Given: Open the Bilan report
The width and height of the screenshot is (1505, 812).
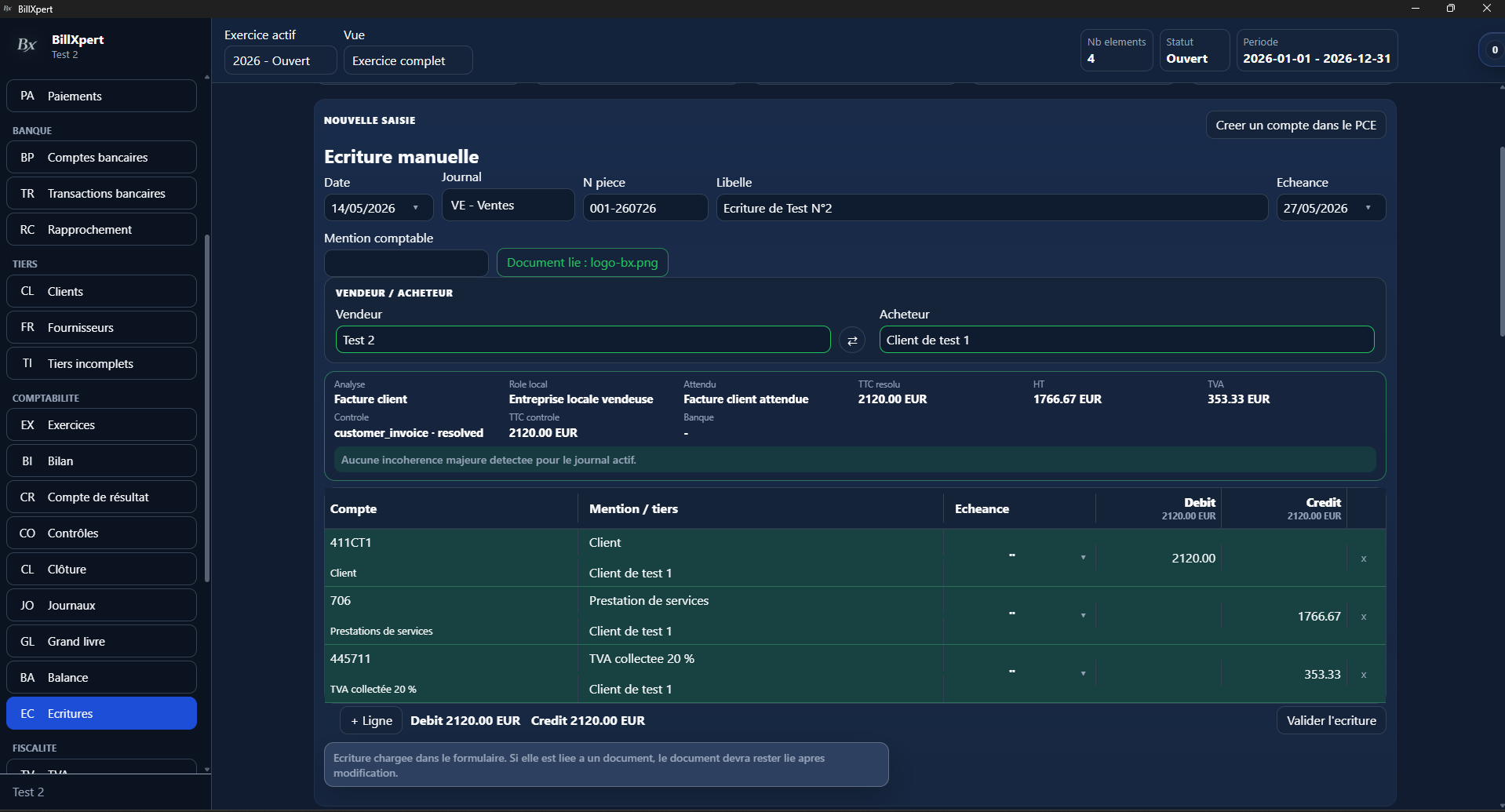Looking at the screenshot, I should pos(101,461).
